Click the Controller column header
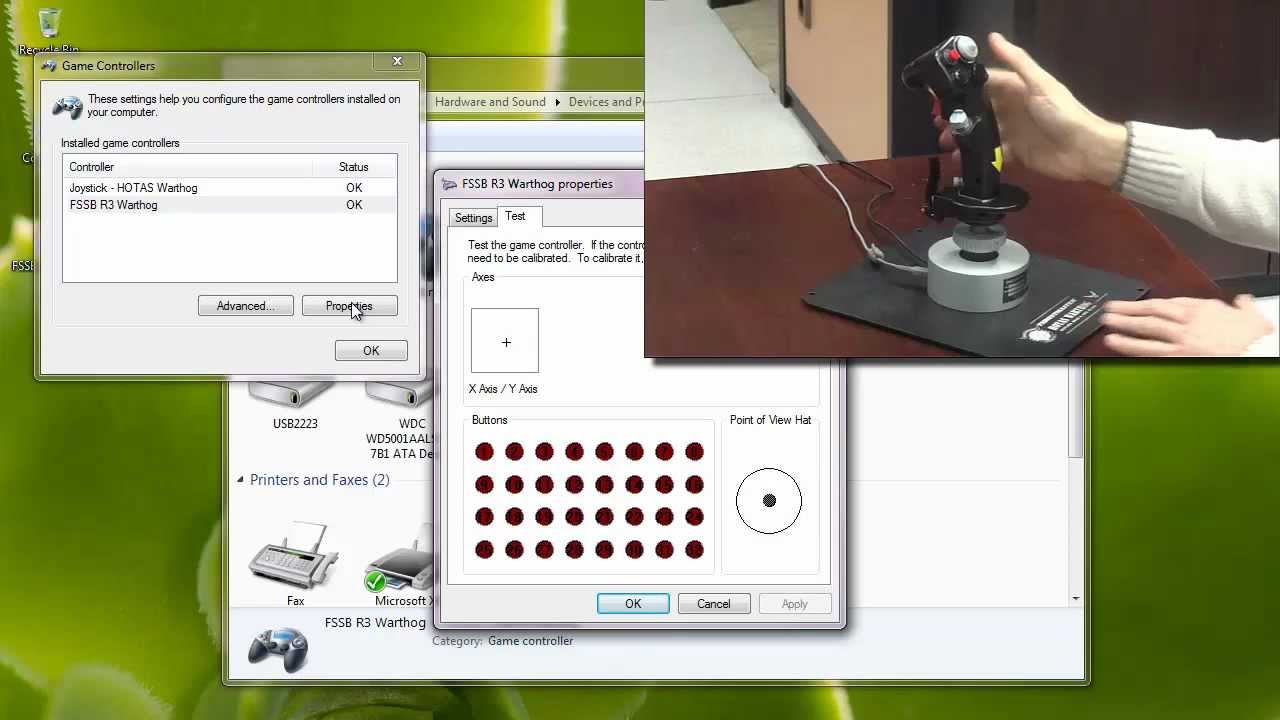The image size is (1280, 720). (x=186, y=167)
